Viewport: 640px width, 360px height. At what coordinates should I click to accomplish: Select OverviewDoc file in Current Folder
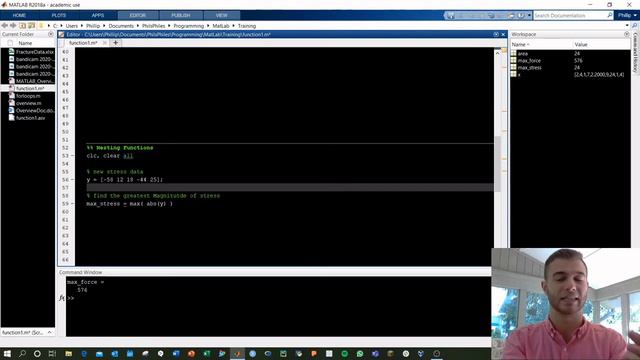pos(31,111)
